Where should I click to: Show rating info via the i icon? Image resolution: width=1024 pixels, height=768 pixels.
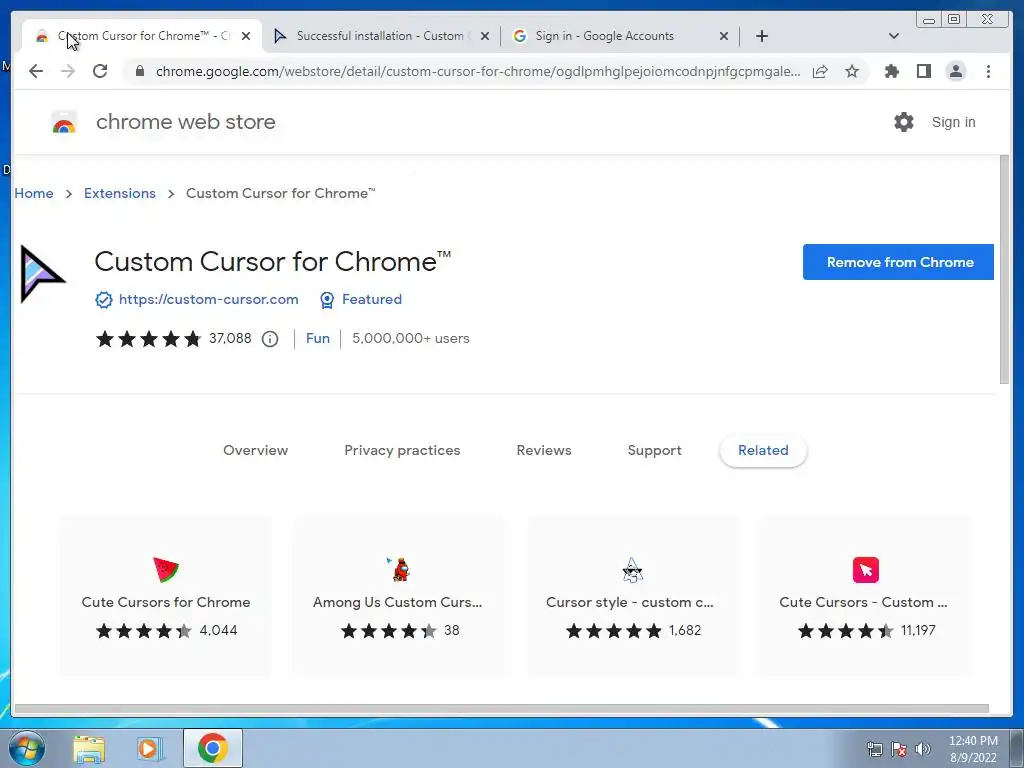click(x=270, y=339)
